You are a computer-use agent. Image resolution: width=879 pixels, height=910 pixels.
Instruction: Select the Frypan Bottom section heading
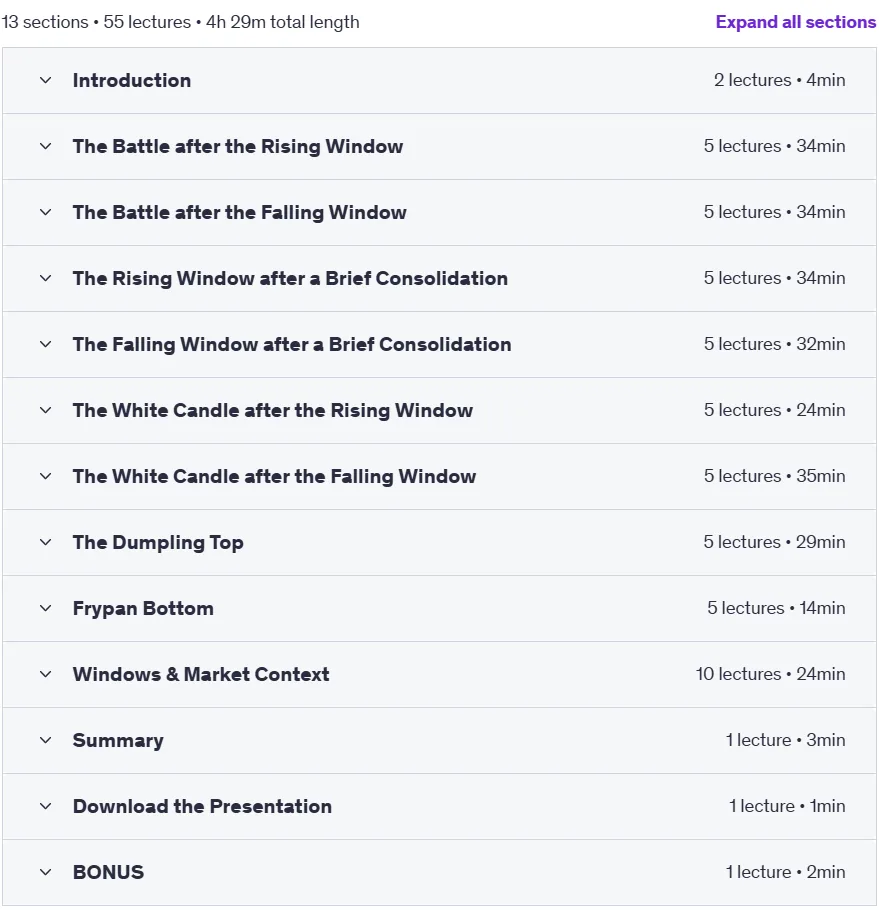click(x=143, y=608)
